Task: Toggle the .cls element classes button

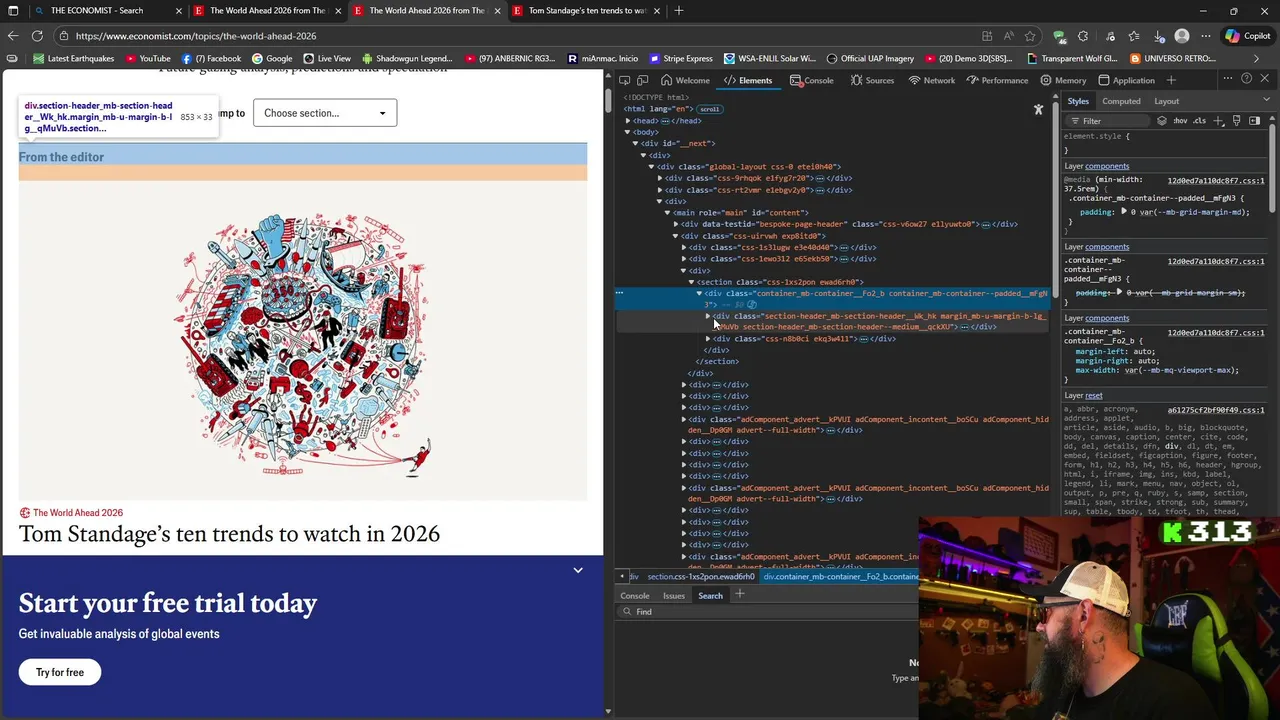Action: tap(1199, 121)
